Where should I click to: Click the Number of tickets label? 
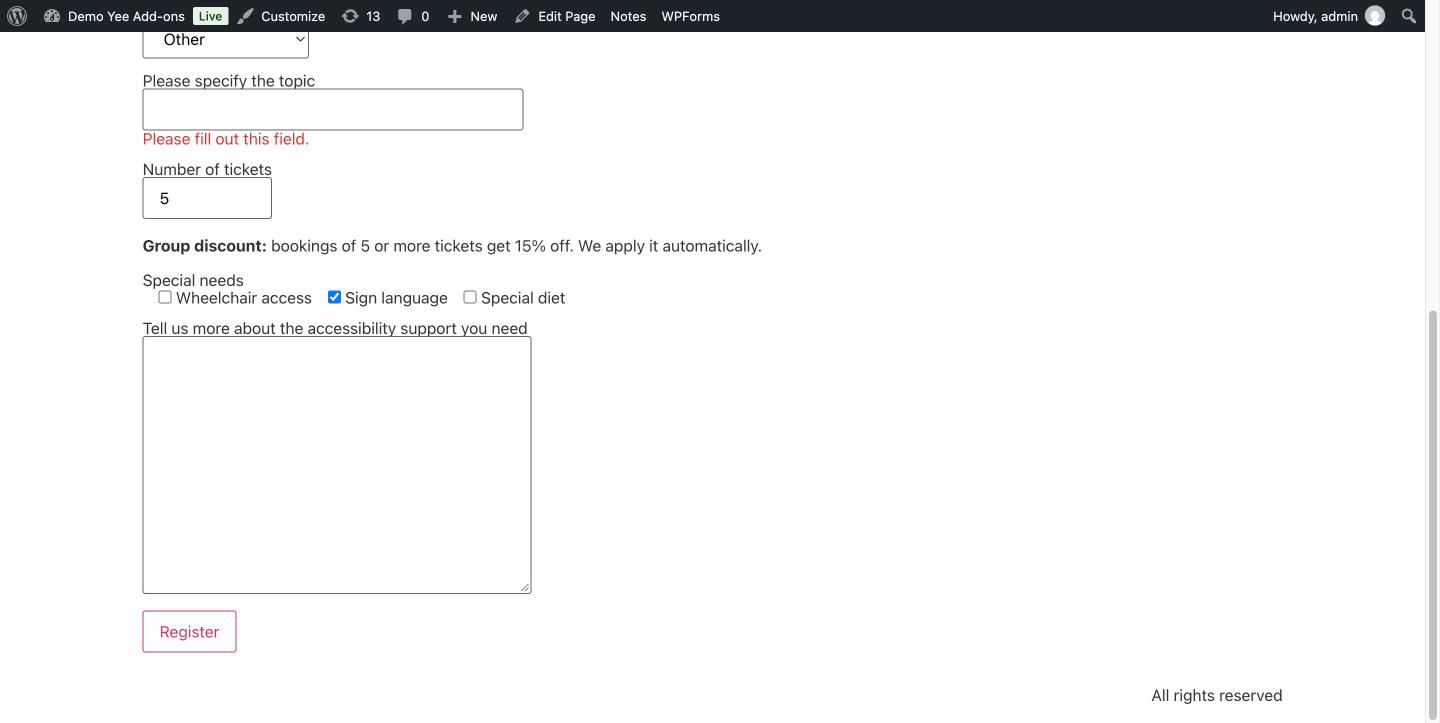pos(207,170)
